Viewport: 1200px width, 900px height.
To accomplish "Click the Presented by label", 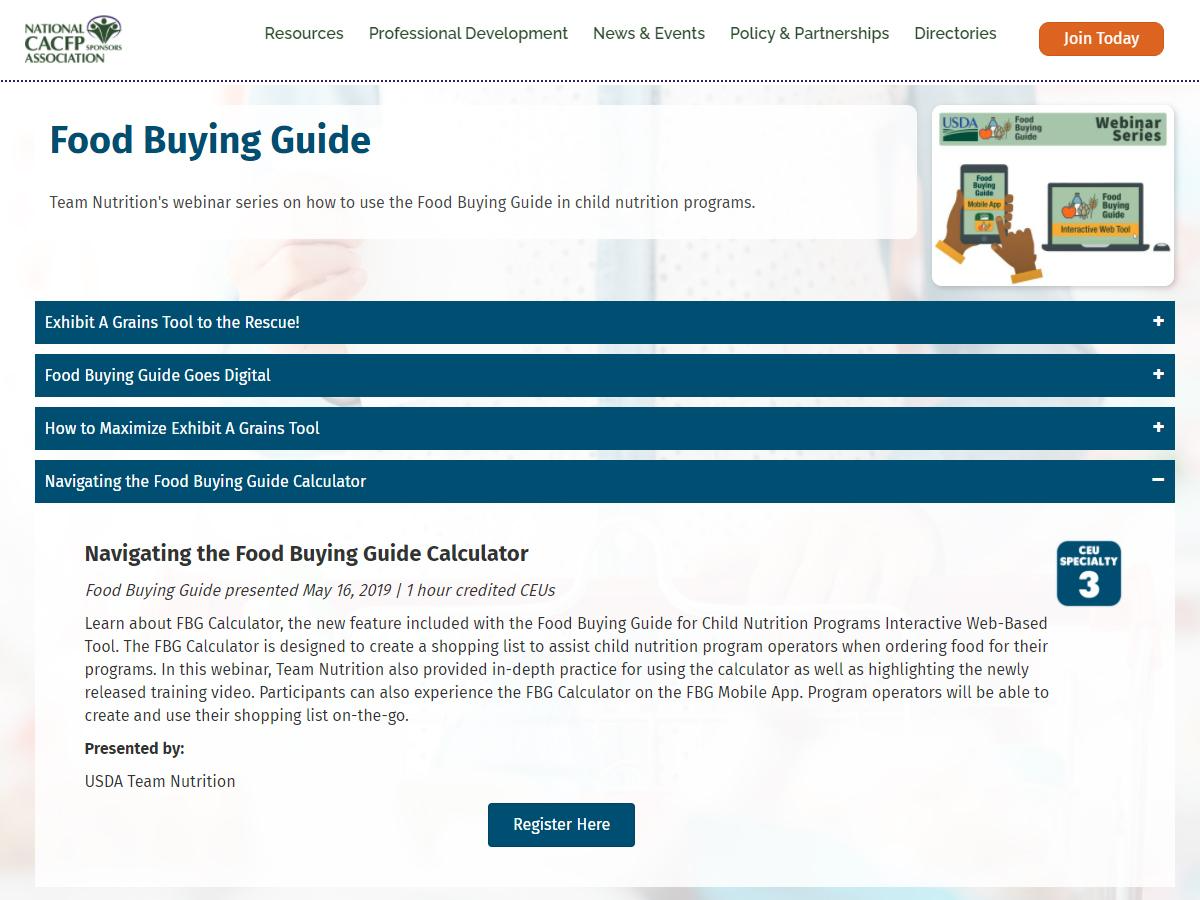I will 135,749.
